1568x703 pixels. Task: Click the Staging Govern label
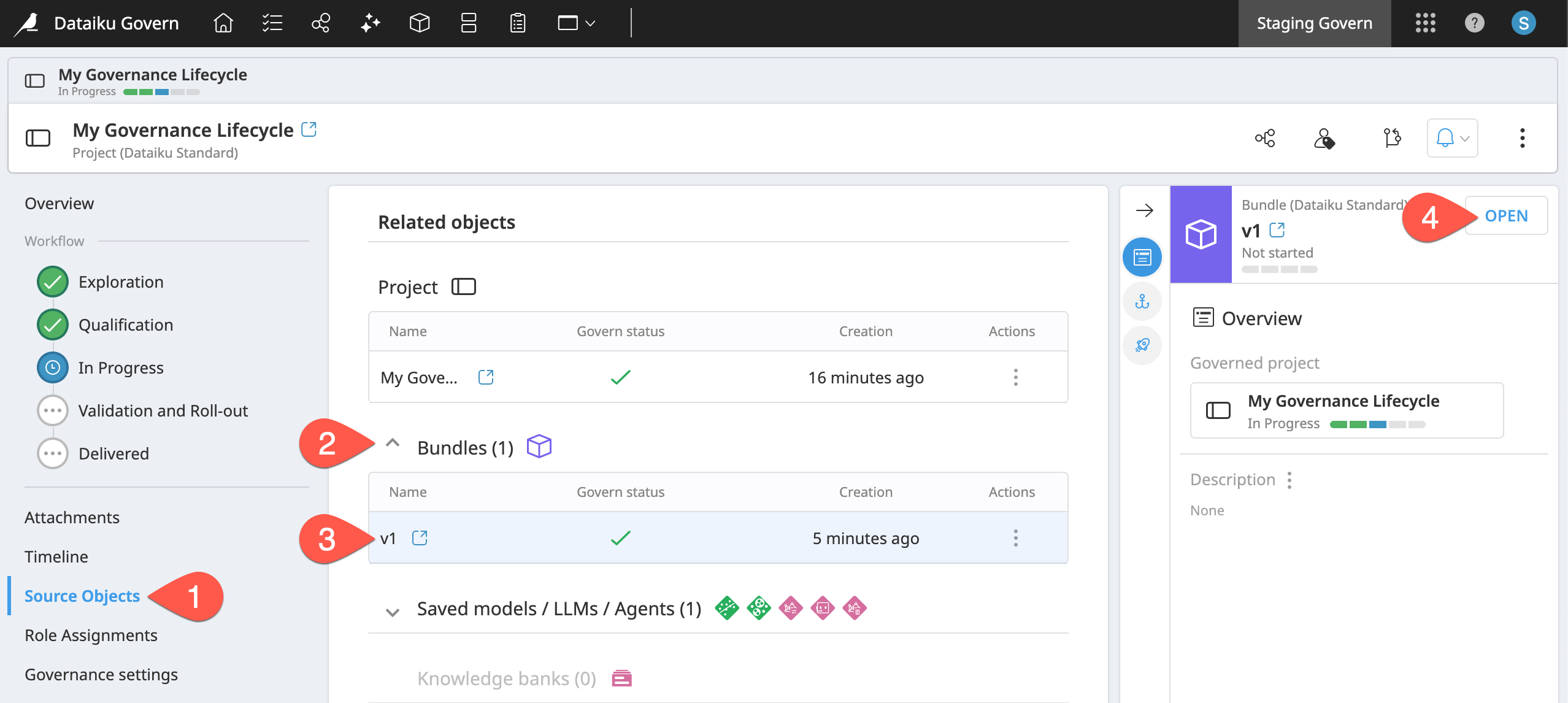[x=1314, y=23]
